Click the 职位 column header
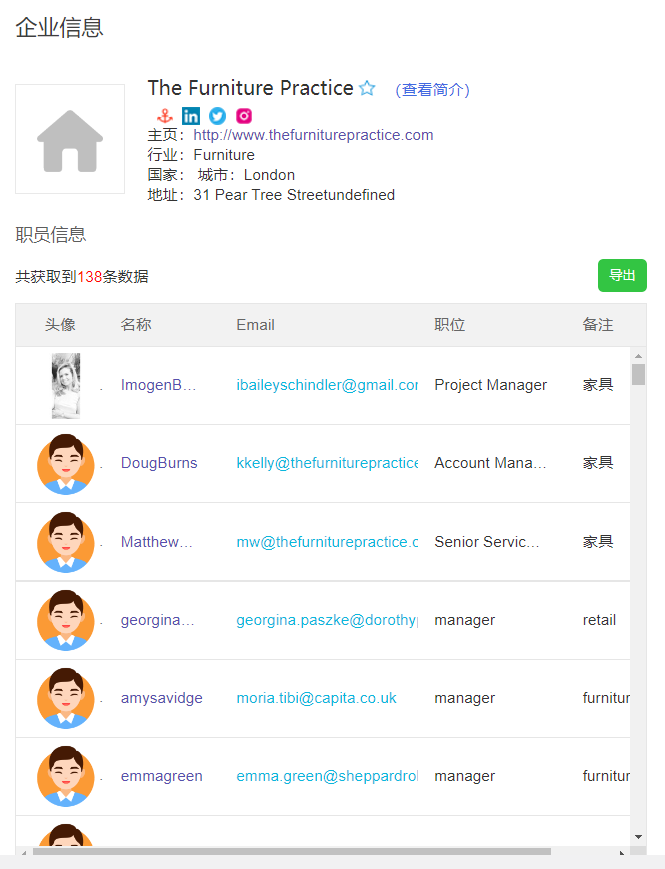 [x=449, y=325]
